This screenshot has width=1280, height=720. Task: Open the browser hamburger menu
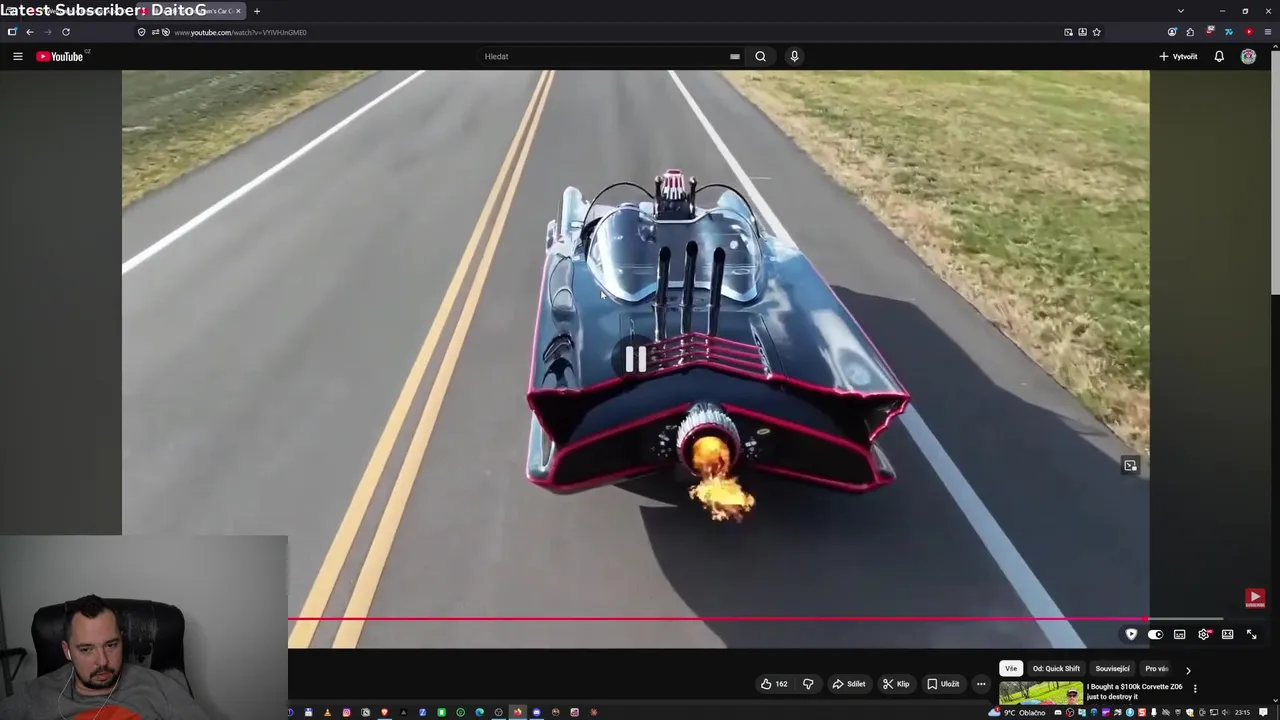point(1267,32)
